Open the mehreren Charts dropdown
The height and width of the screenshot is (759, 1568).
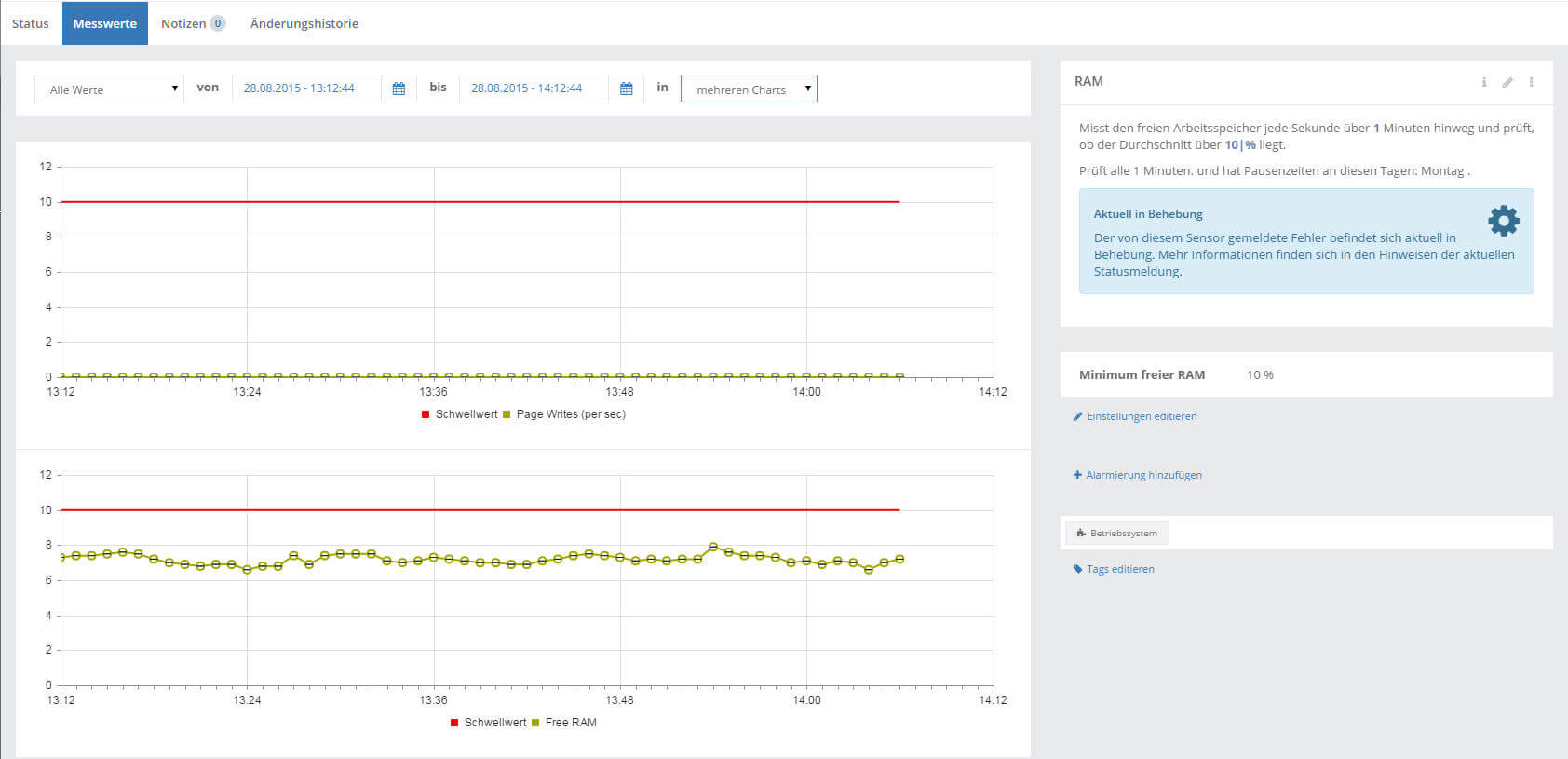click(749, 89)
